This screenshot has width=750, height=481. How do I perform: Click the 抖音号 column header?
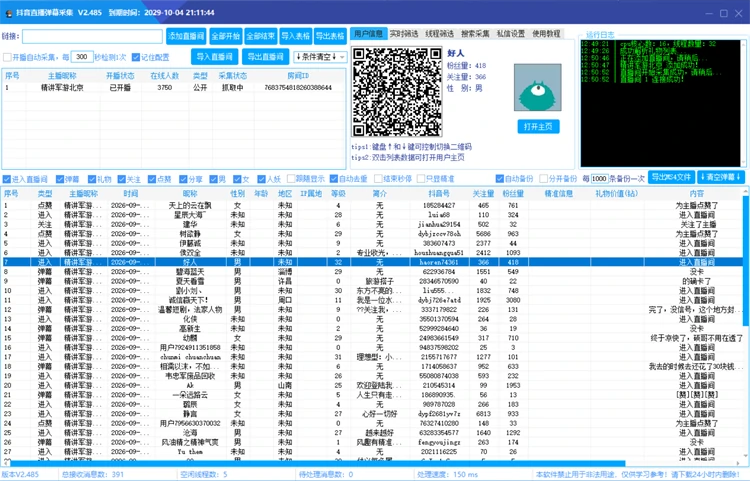coord(439,194)
